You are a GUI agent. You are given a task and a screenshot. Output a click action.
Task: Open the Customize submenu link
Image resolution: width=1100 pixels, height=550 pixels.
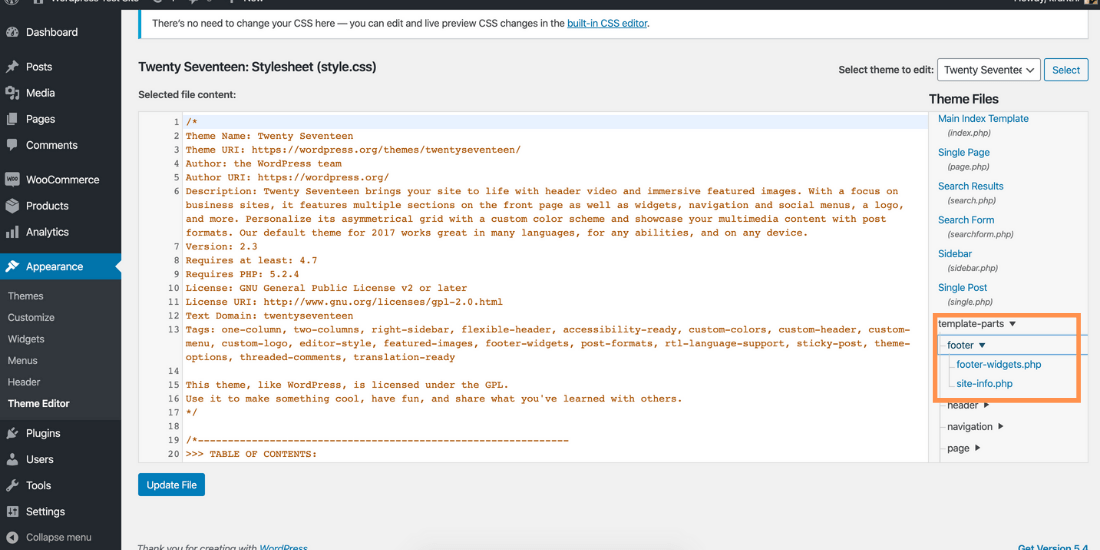[x=31, y=317]
